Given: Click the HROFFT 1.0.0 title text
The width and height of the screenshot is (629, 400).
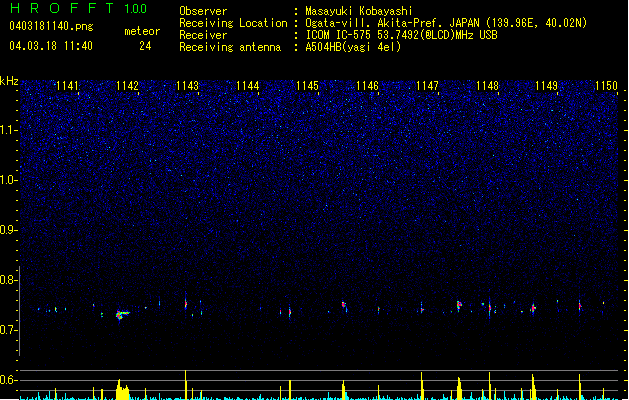Looking at the screenshot, I should coord(79,8).
